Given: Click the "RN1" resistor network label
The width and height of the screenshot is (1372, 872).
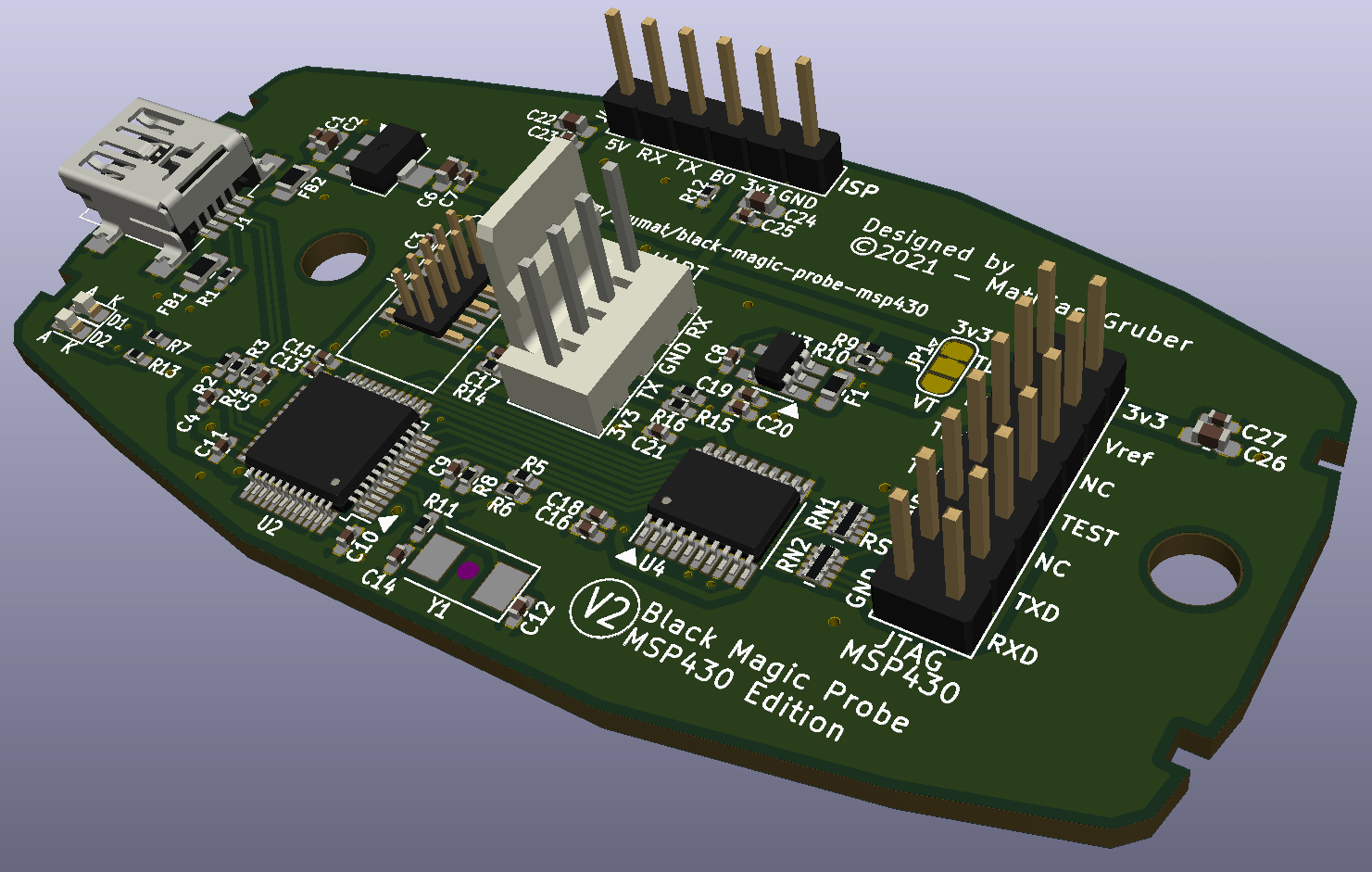Looking at the screenshot, I should (822, 513).
